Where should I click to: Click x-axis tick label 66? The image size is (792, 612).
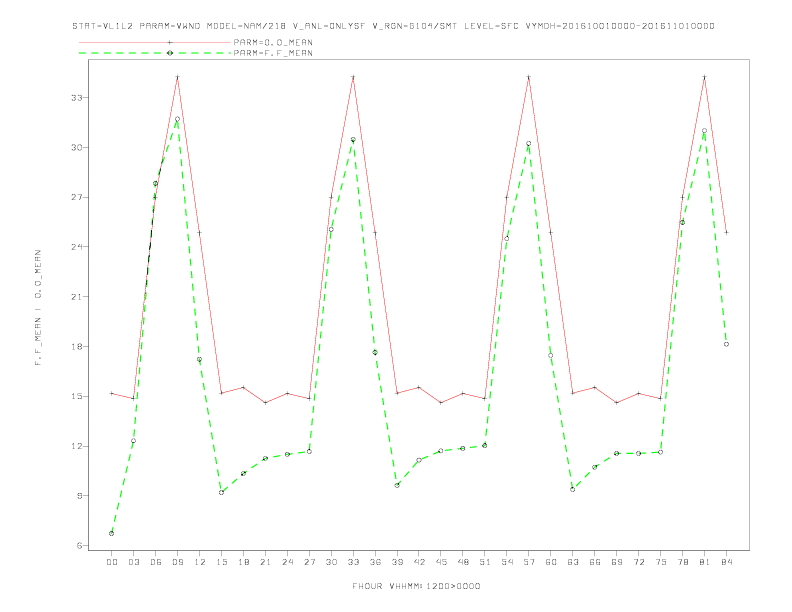[x=595, y=562]
